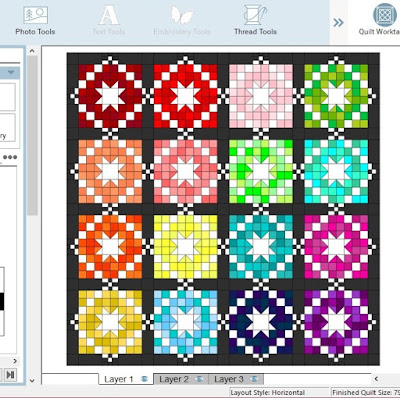Image resolution: width=400 pixels, height=398 pixels.
Task: Open the three-dots options in left panel
Action: tap(10, 157)
